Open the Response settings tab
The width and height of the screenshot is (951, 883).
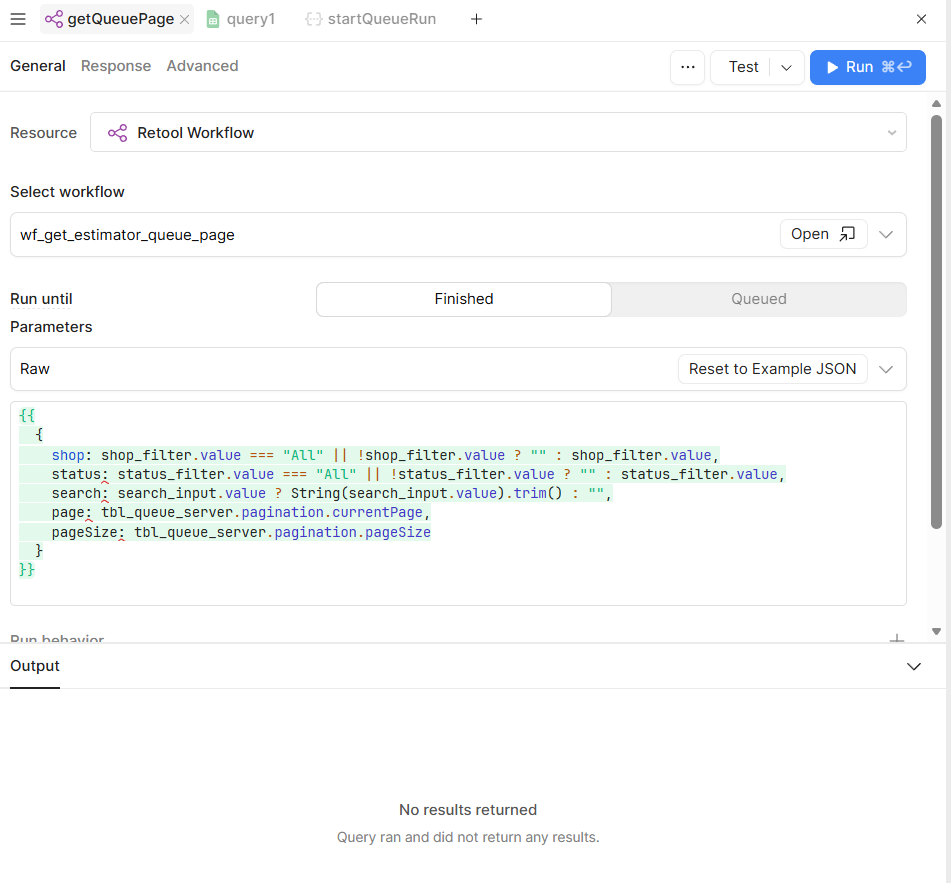click(x=116, y=66)
